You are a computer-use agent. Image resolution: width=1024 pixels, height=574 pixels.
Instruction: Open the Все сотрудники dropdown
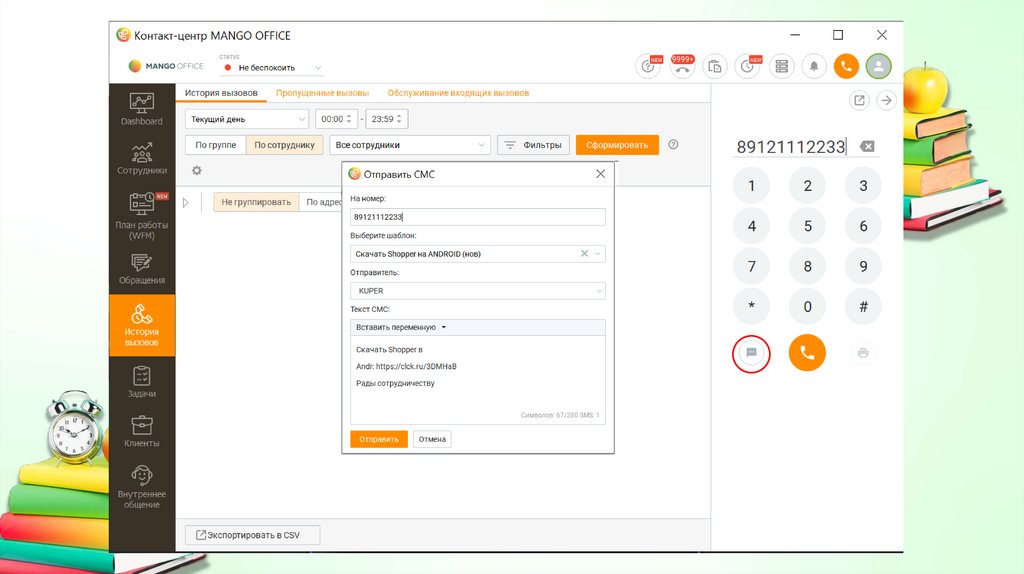[x=410, y=145]
